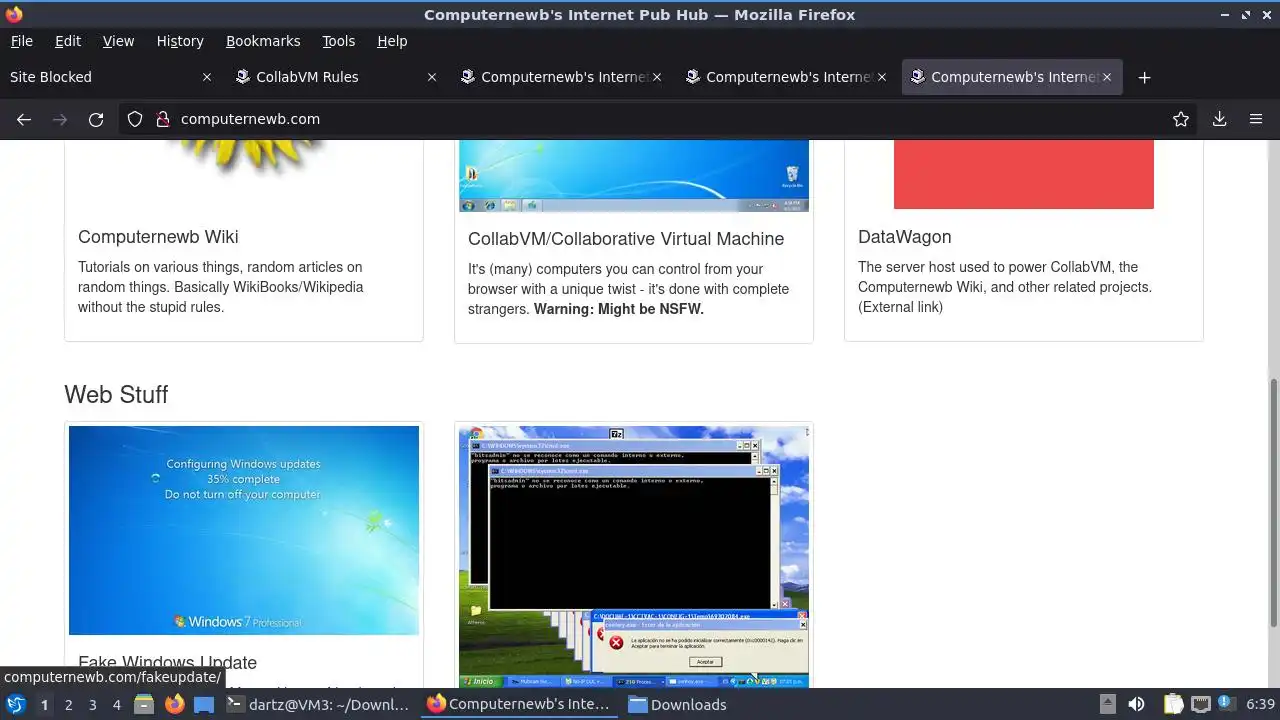Bookmark this page with the star

(x=1181, y=119)
